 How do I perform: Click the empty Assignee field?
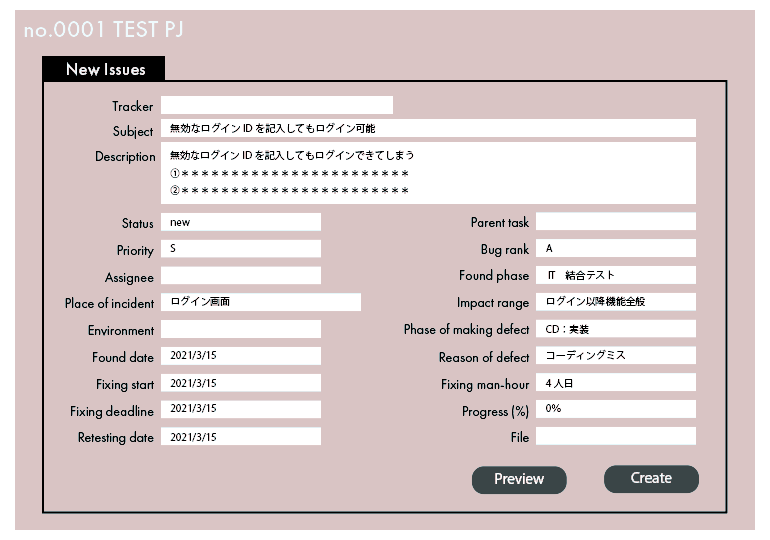pos(241,275)
